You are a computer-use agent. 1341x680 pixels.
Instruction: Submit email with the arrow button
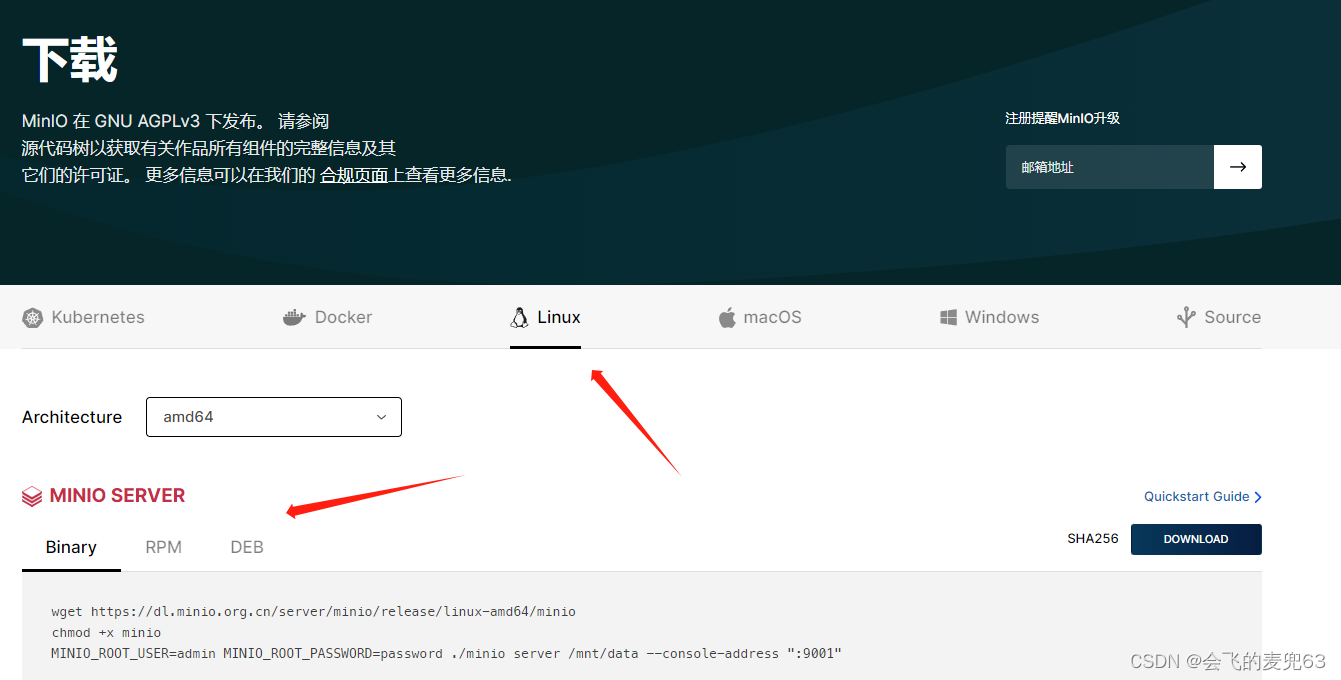coord(1238,167)
